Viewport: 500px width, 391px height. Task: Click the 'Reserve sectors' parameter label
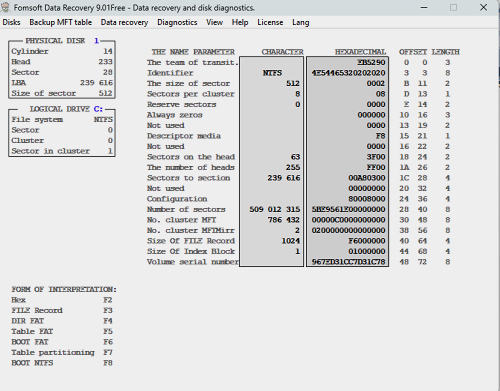(x=182, y=104)
